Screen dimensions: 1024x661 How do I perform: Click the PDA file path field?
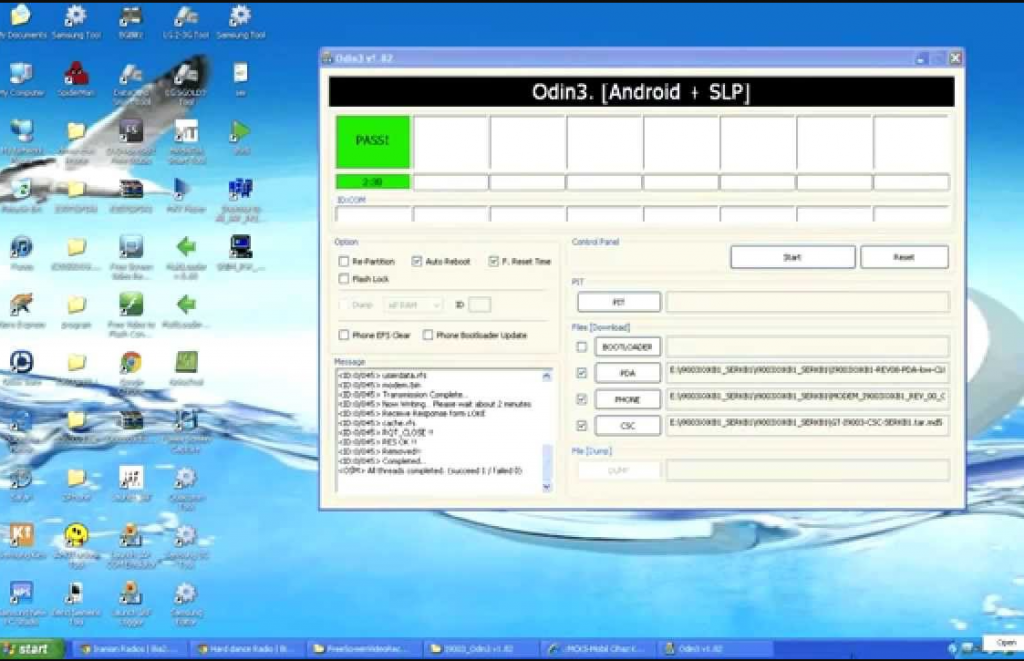pos(807,373)
